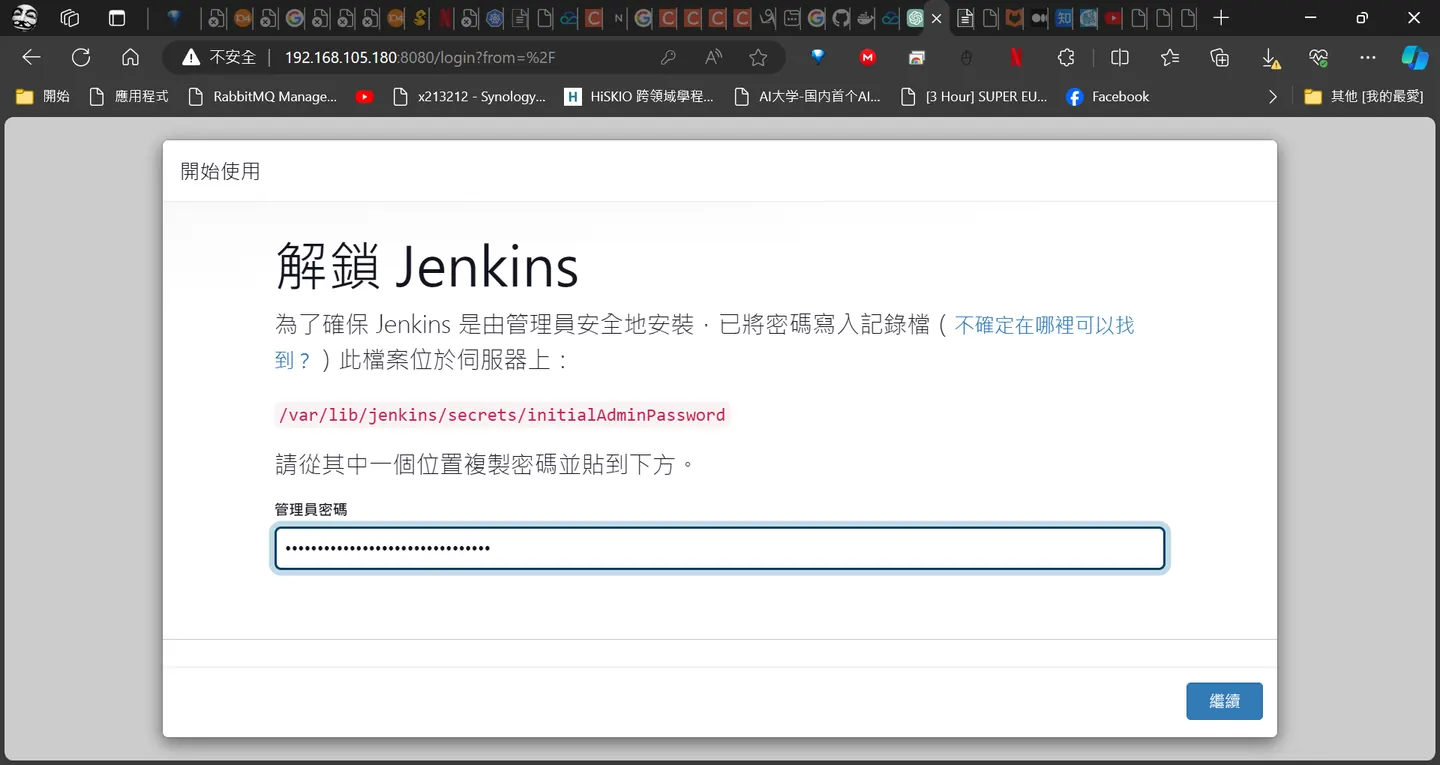
Task: Open the Facebook bookmark
Action: tap(1108, 97)
